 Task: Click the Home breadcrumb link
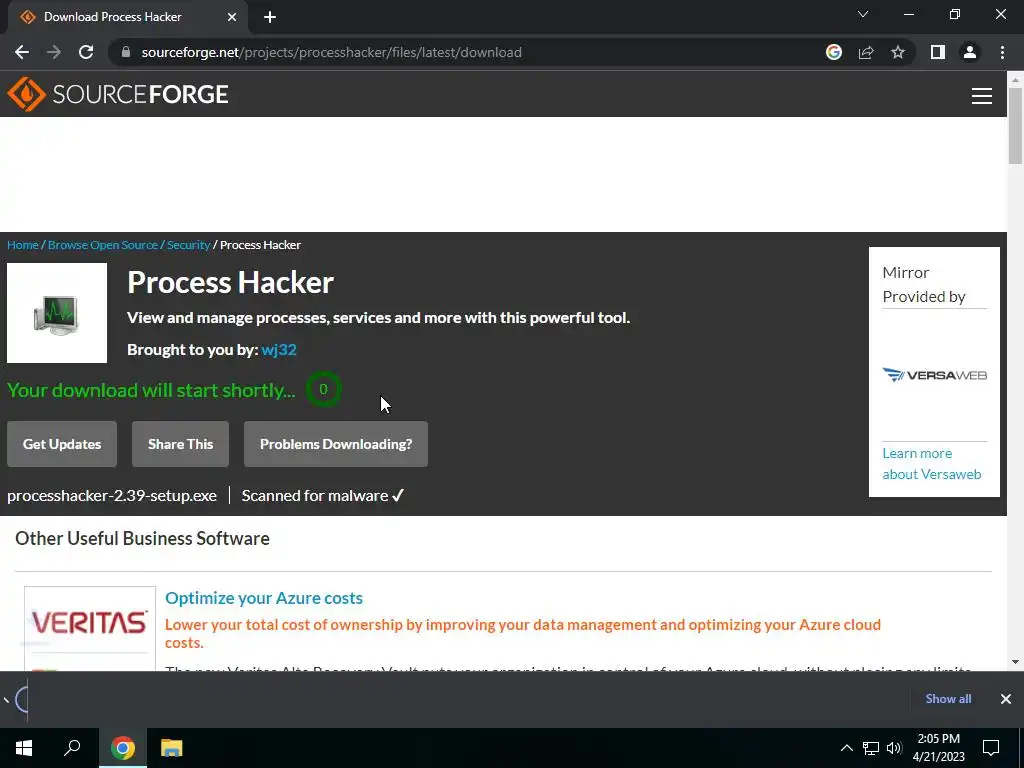[x=23, y=245]
